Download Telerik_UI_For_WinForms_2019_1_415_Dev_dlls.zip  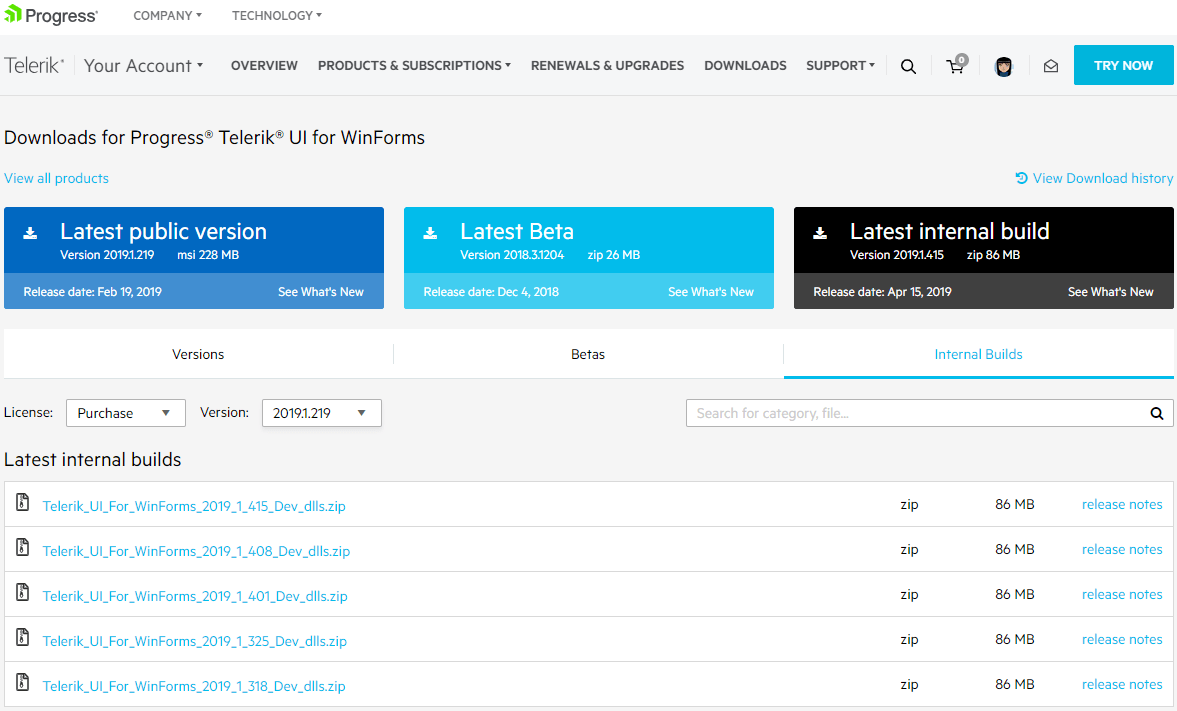point(194,506)
